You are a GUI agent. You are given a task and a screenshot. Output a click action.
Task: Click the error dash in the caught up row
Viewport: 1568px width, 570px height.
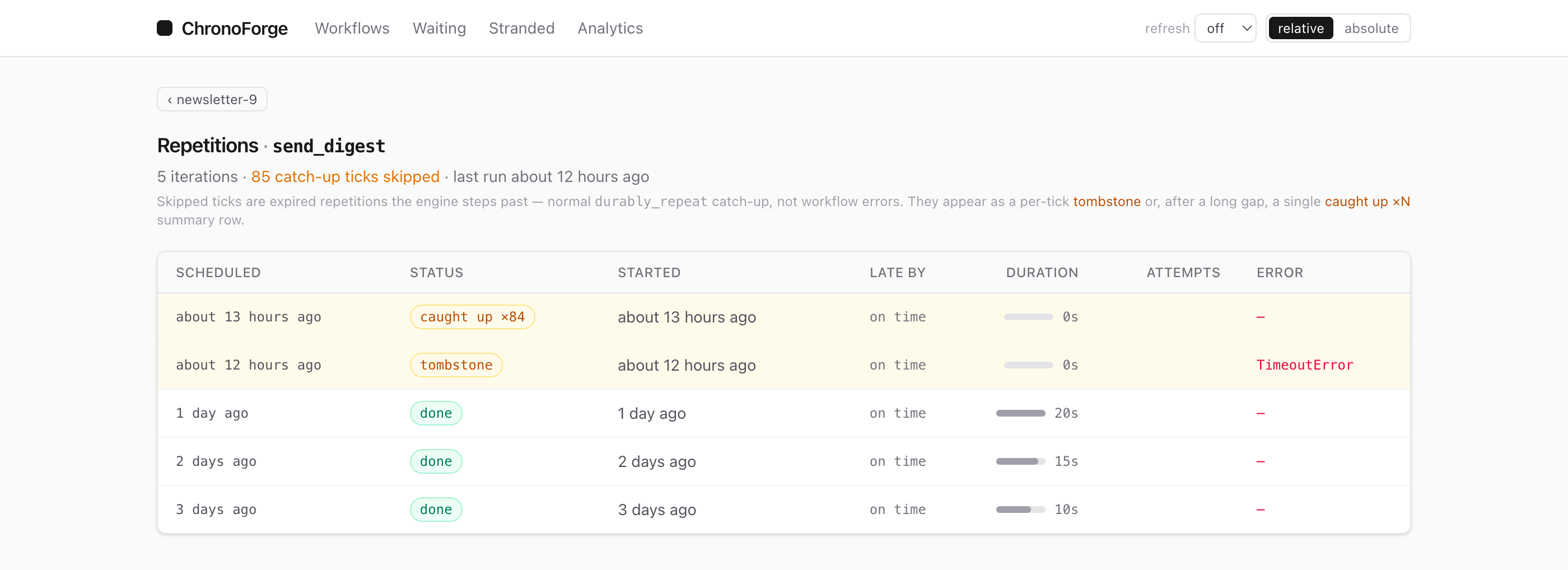coord(1261,317)
